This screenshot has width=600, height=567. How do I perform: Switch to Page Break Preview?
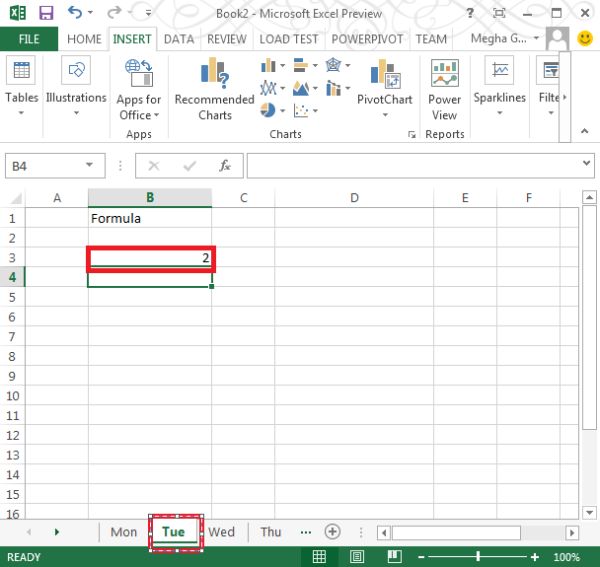click(394, 556)
